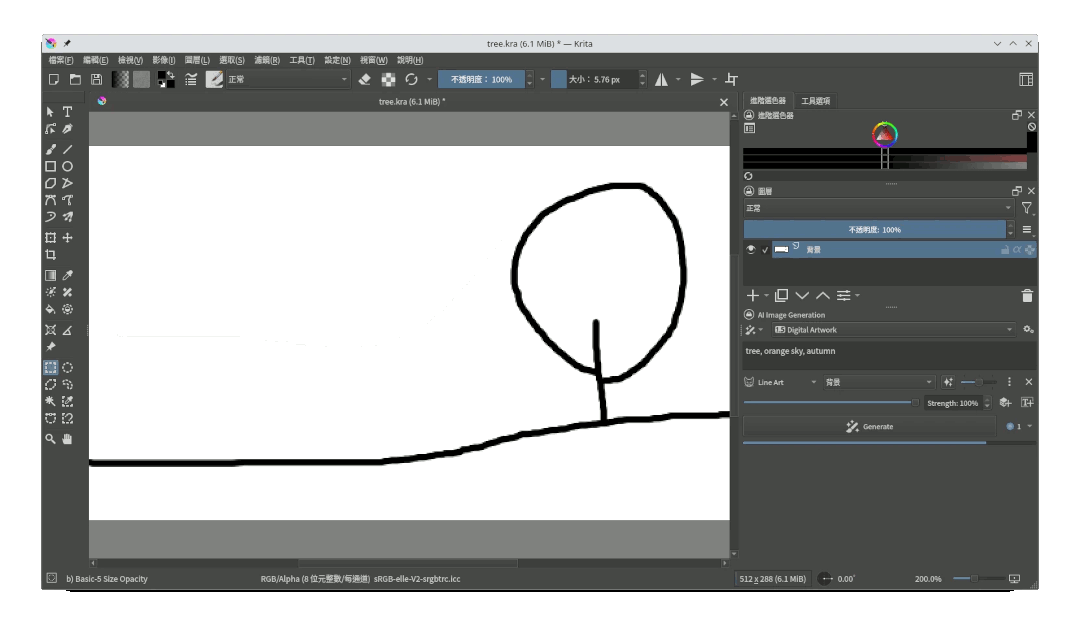Toggle the checkmark on the 背景 layer
The image size is (1080, 639).
pos(765,250)
